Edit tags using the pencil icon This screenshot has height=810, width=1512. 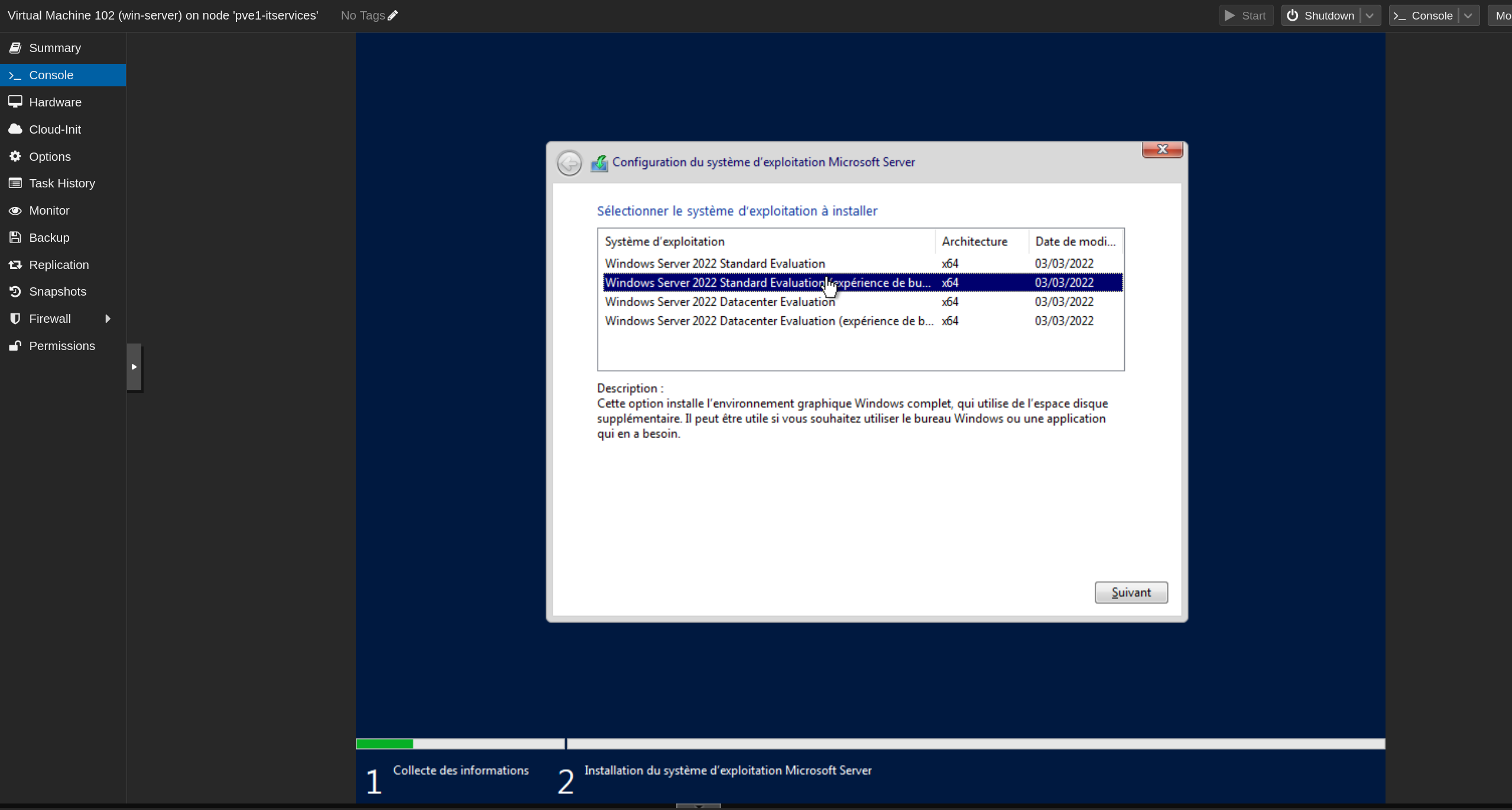click(393, 15)
